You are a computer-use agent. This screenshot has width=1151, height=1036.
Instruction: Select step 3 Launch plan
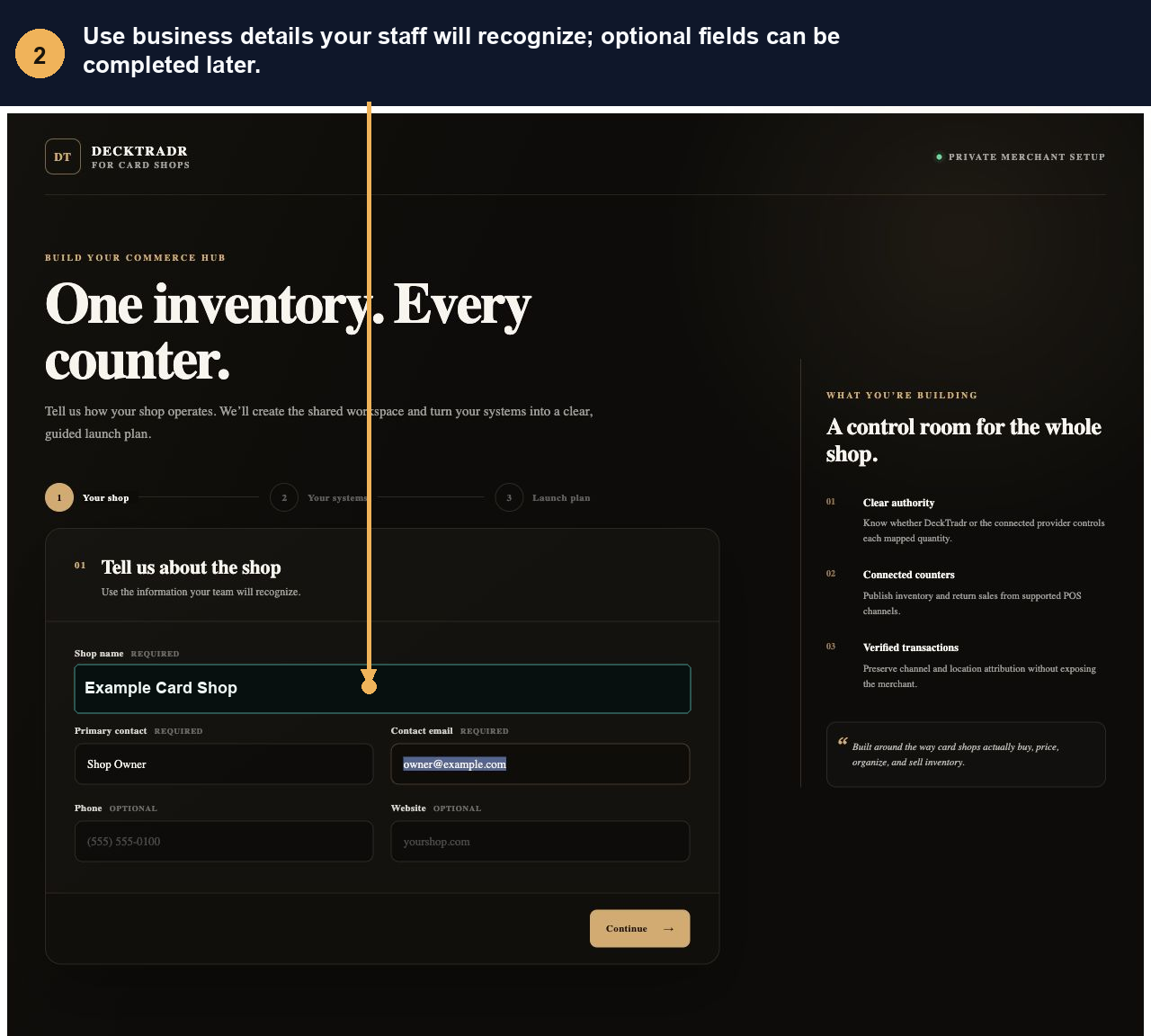click(543, 497)
